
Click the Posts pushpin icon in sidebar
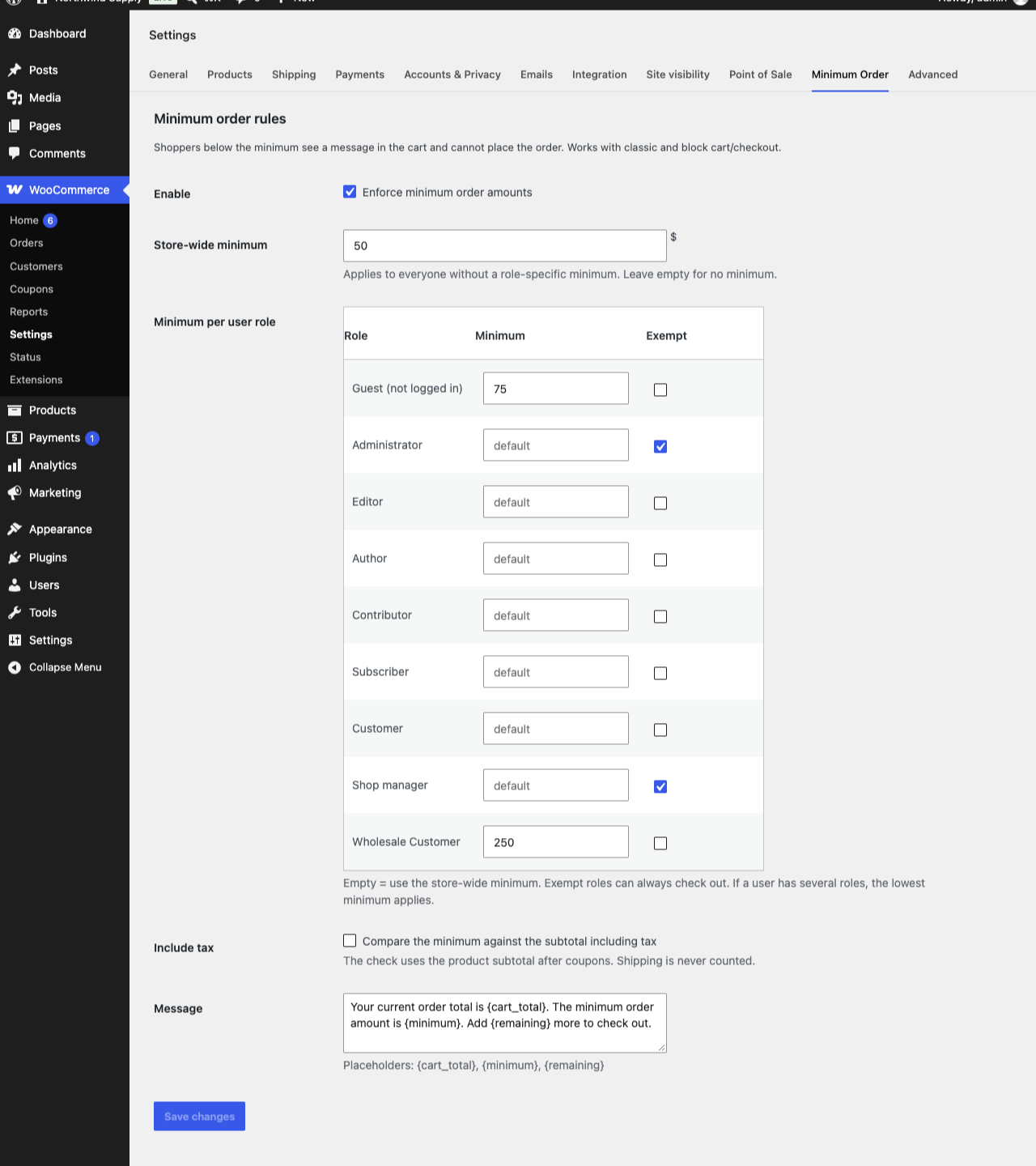[x=15, y=70]
